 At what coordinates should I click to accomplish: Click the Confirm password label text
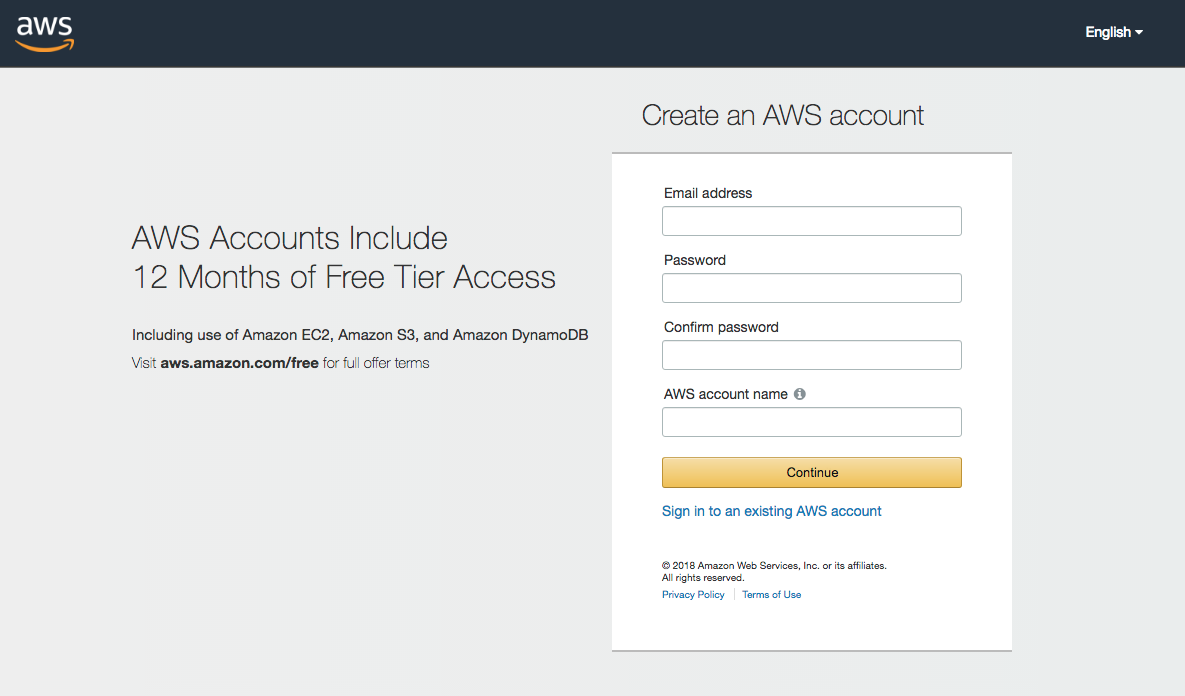pos(721,327)
